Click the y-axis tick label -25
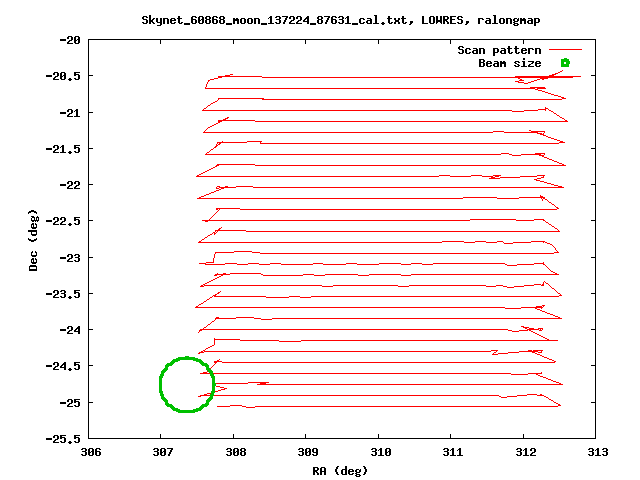 (x=70, y=403)
